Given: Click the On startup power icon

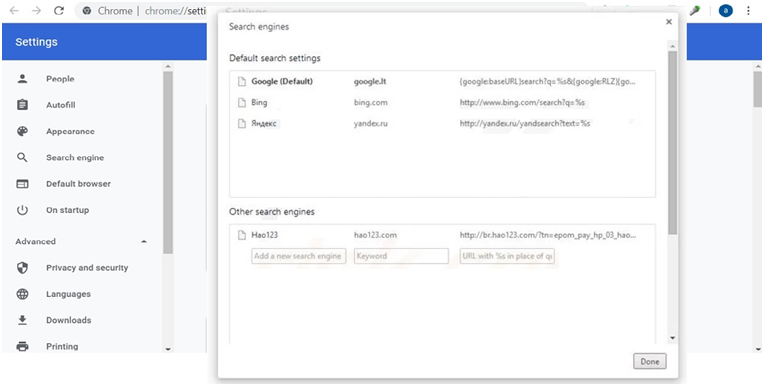Looking at the screenshot, I should pos(22,210).
